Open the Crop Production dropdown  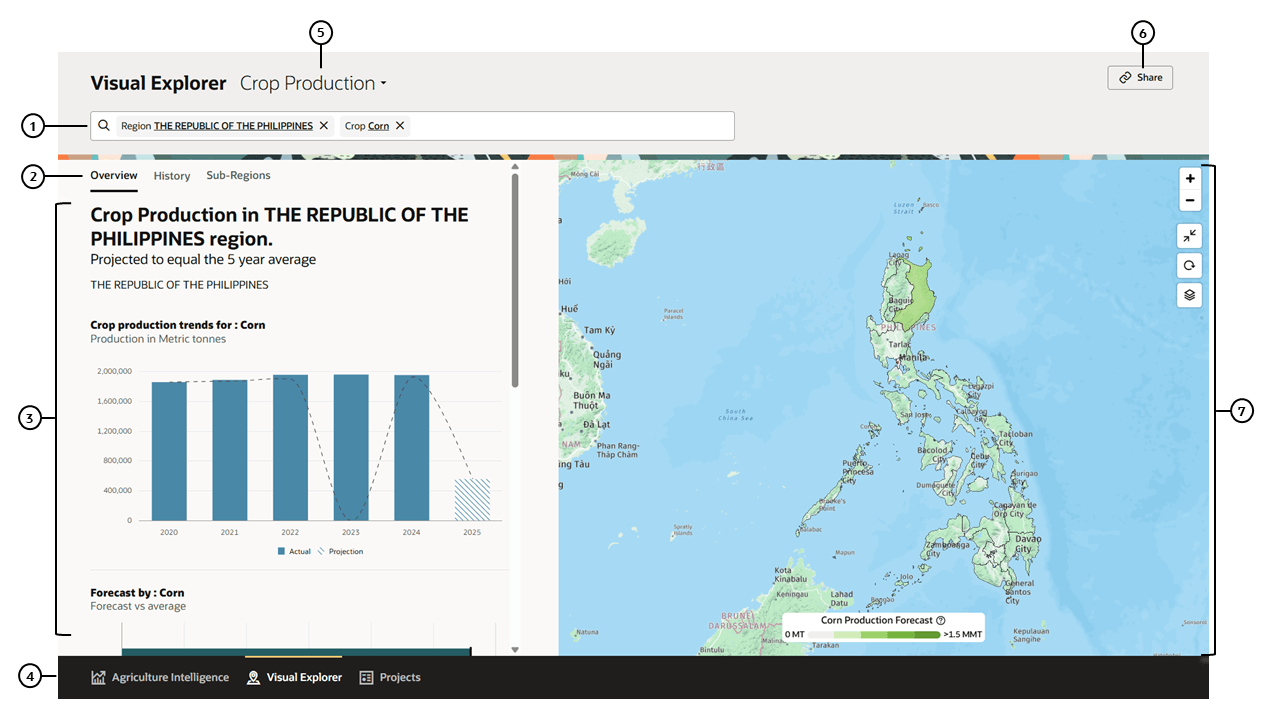[x=313, y=83]
